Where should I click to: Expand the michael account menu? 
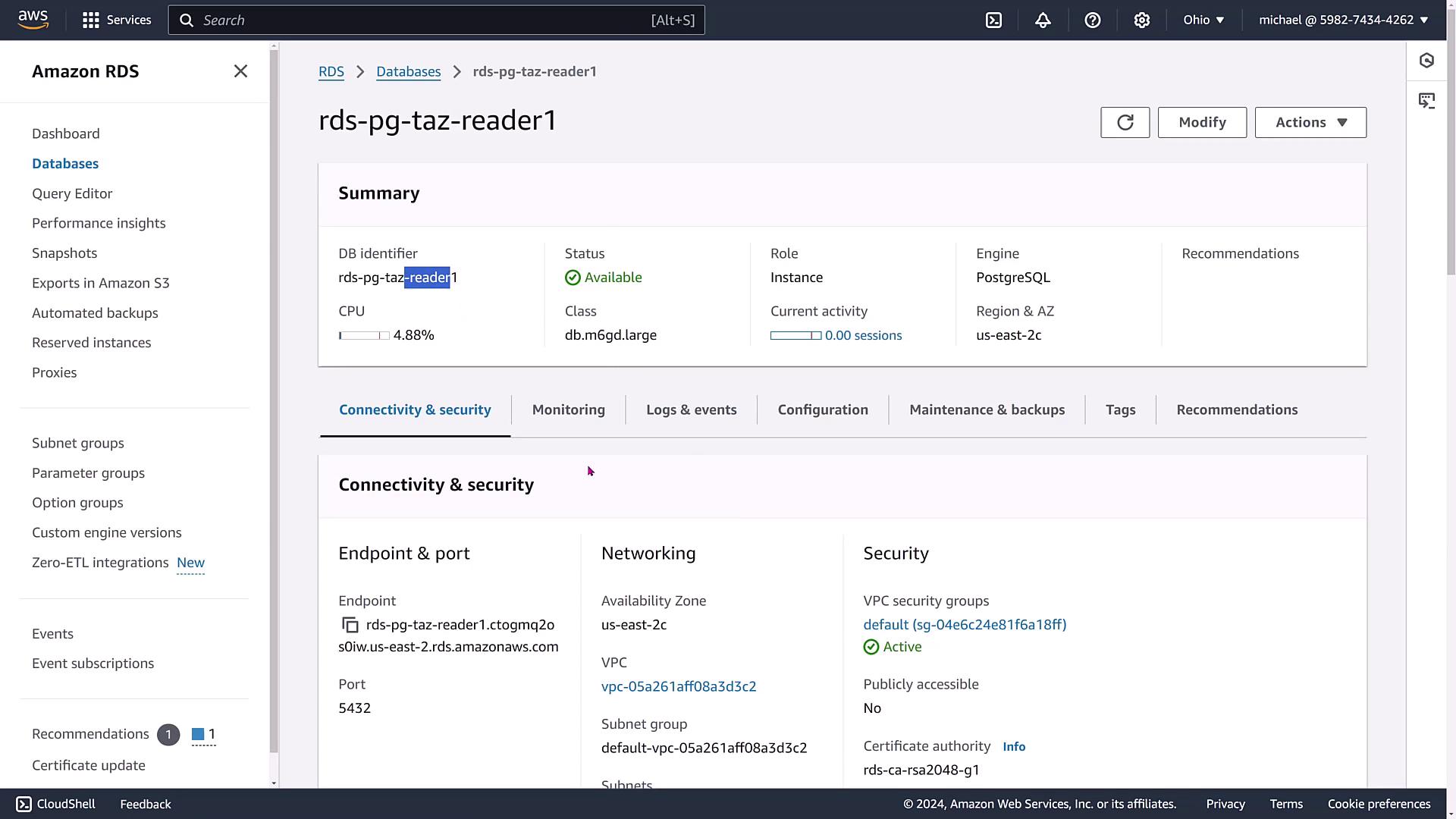click(x=1343, y=20)
